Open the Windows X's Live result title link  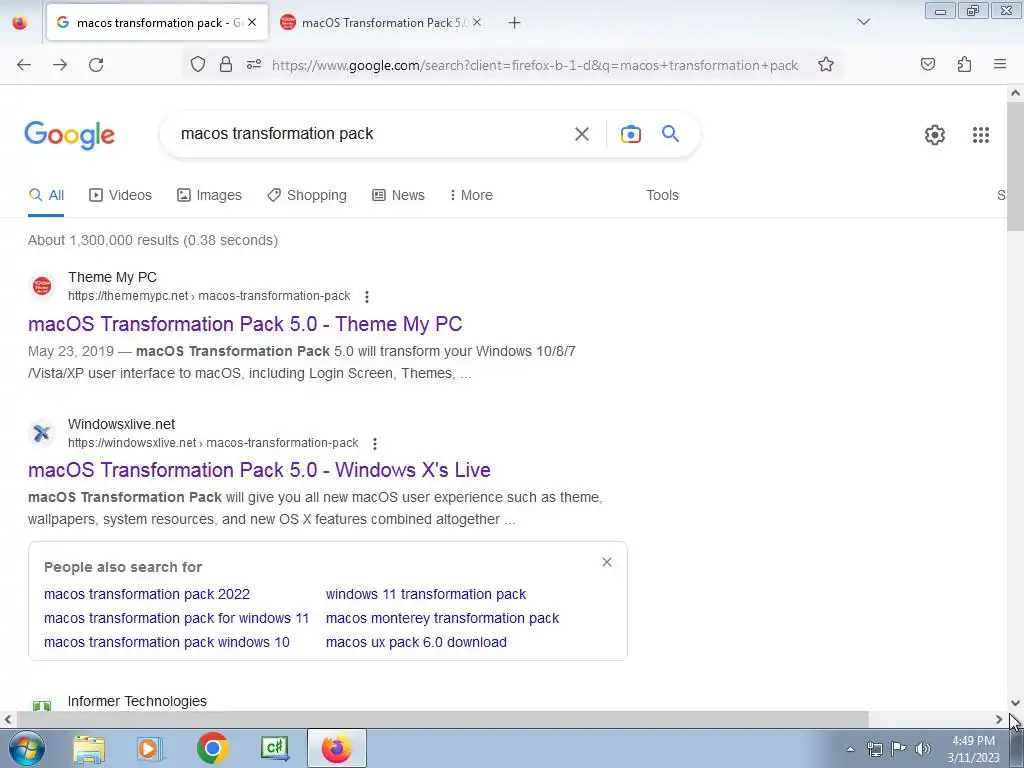(x=259, y=470)
